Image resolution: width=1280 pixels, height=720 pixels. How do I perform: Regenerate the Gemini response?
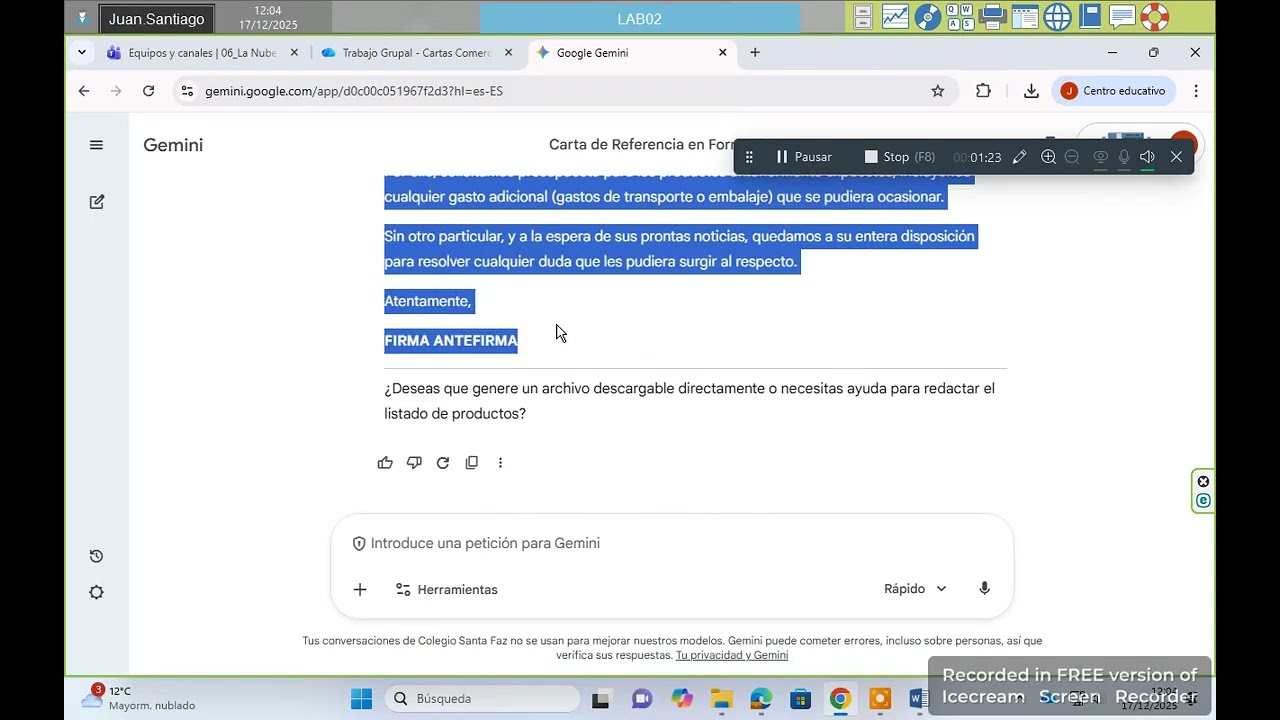[443, 463]
